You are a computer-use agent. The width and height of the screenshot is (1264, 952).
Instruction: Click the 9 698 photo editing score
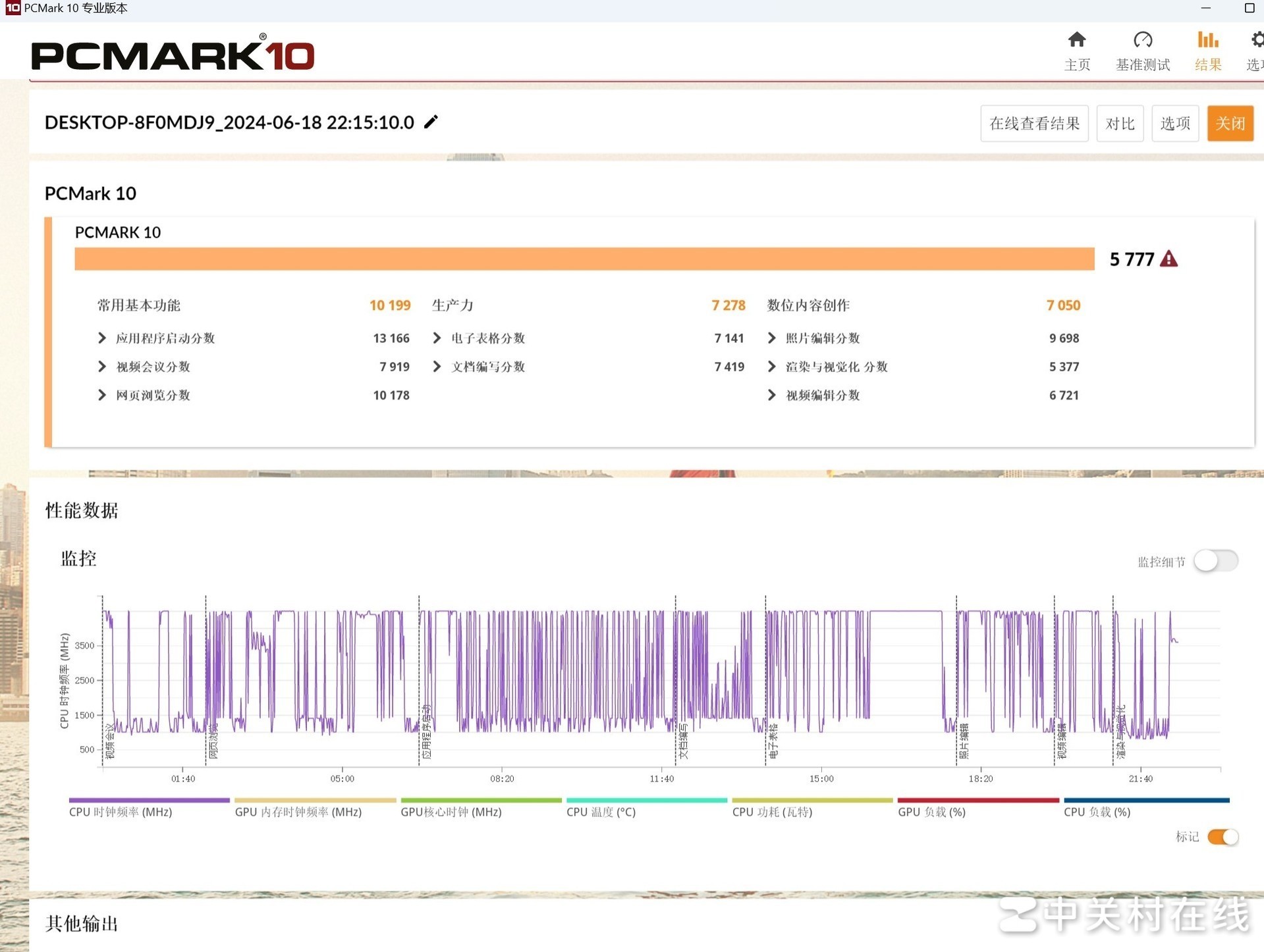point(1064,338)
